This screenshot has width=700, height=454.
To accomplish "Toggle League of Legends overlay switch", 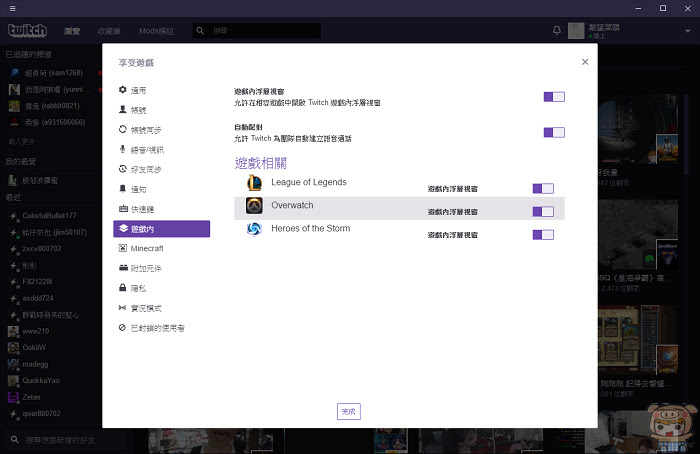I will [543, 188].
